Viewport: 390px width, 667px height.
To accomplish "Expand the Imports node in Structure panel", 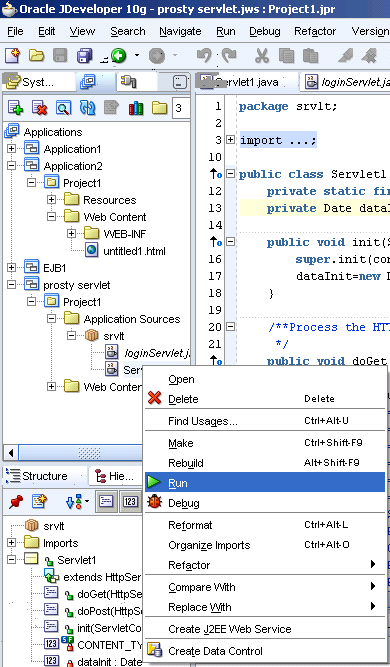I will click(11, 542).
